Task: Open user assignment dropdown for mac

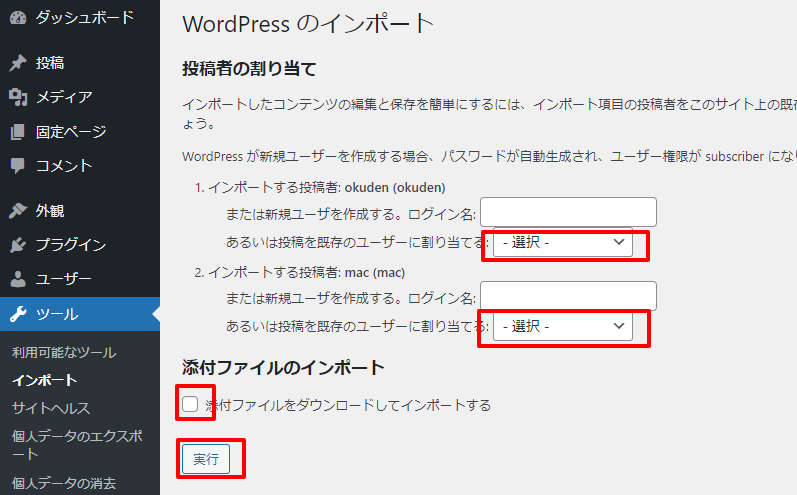Action: click(562, 327)
